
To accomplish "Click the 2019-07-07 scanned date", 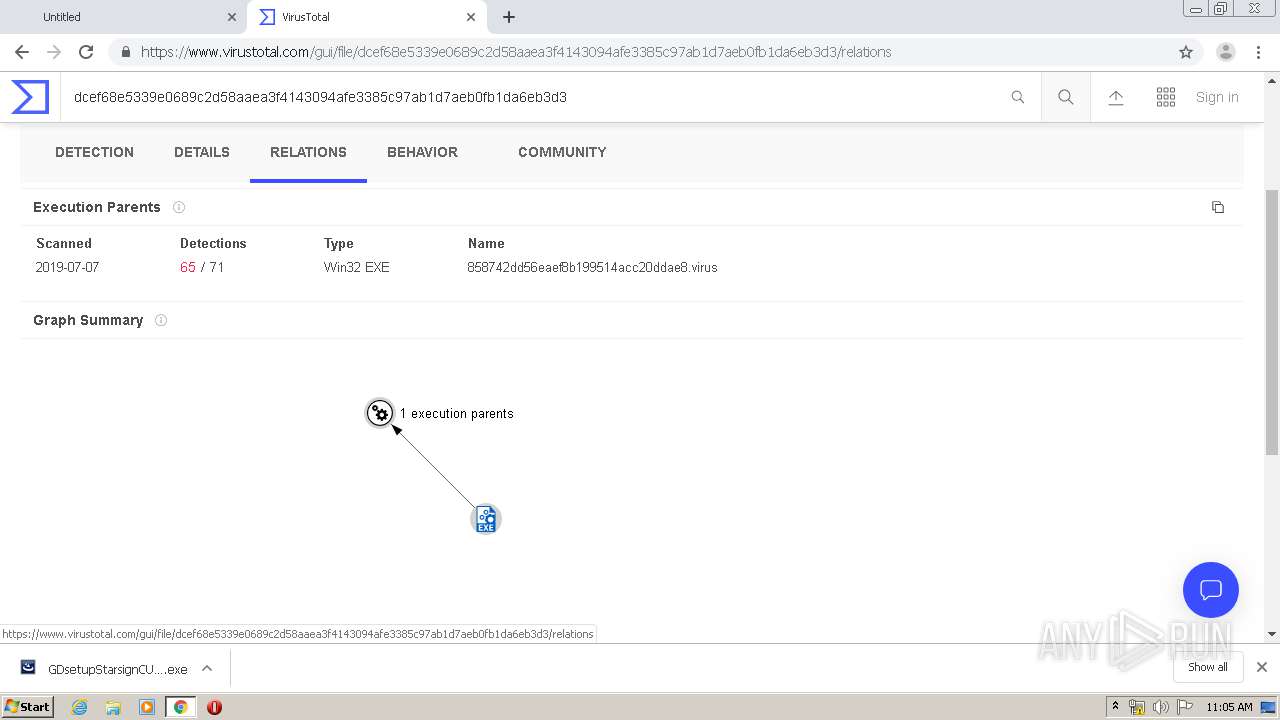I will pyautogui.click(x=67, y=268).
